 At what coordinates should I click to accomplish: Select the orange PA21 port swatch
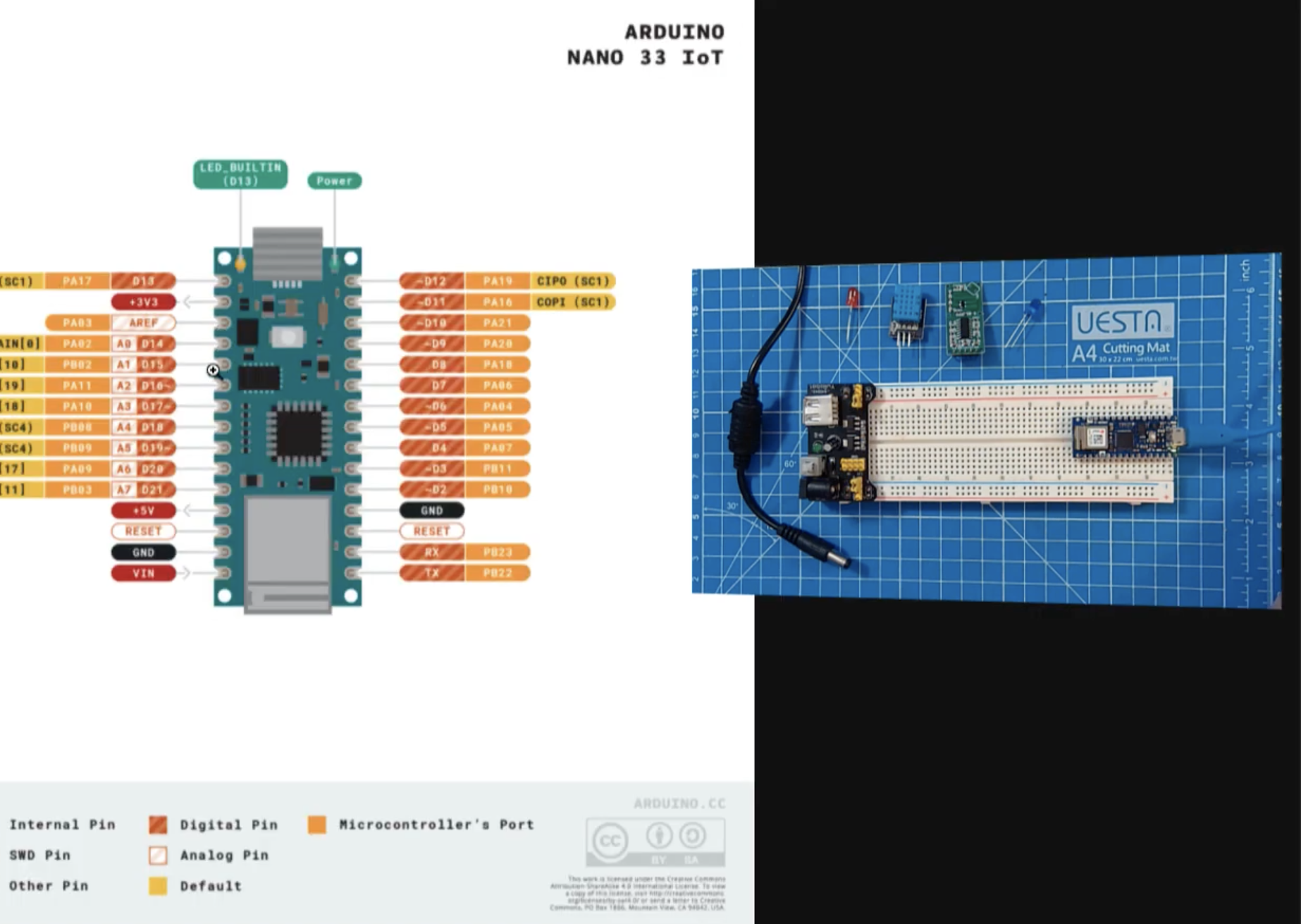[x=496, y=323]
